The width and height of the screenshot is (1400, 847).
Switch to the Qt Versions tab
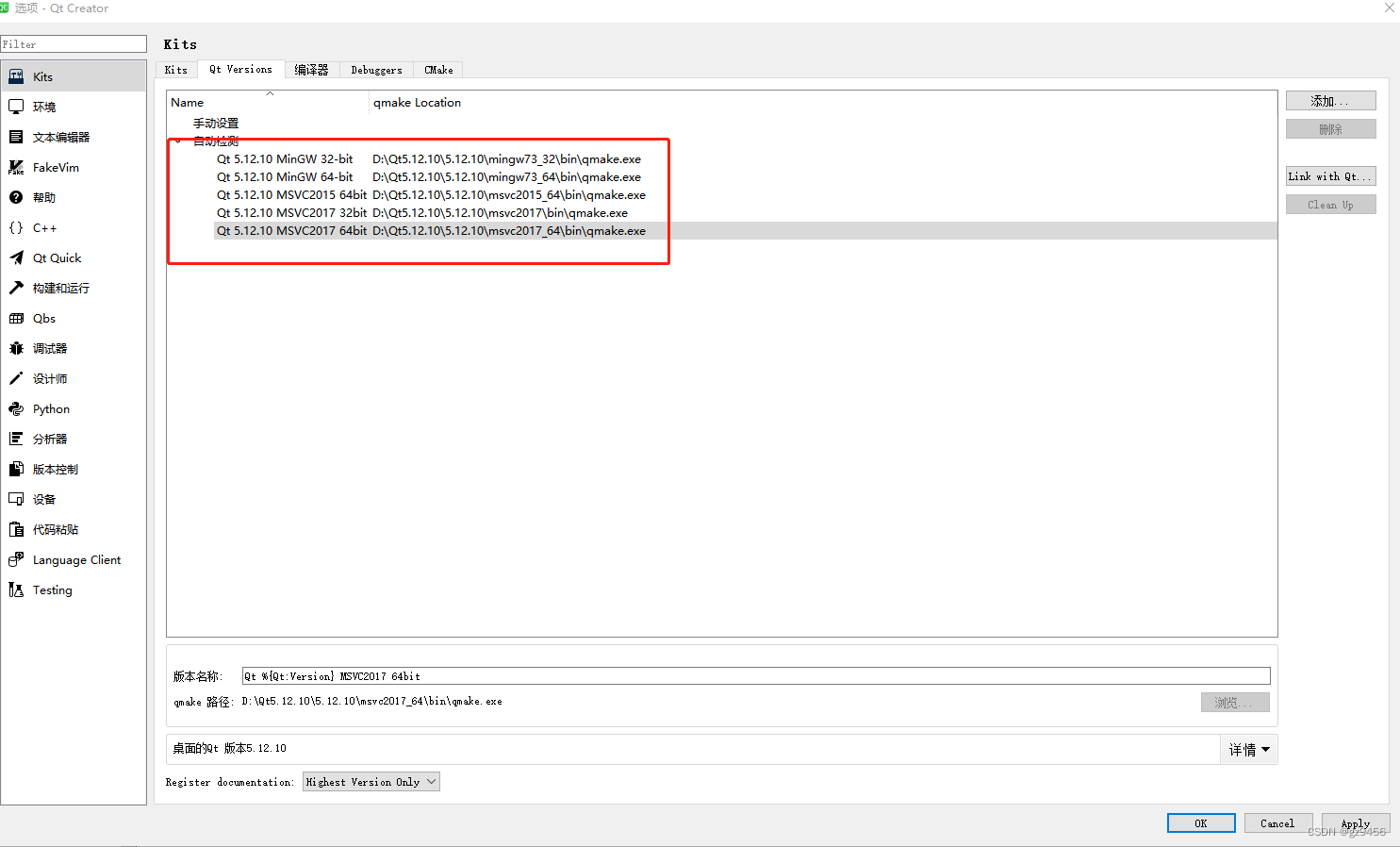(x=240, y=69)
